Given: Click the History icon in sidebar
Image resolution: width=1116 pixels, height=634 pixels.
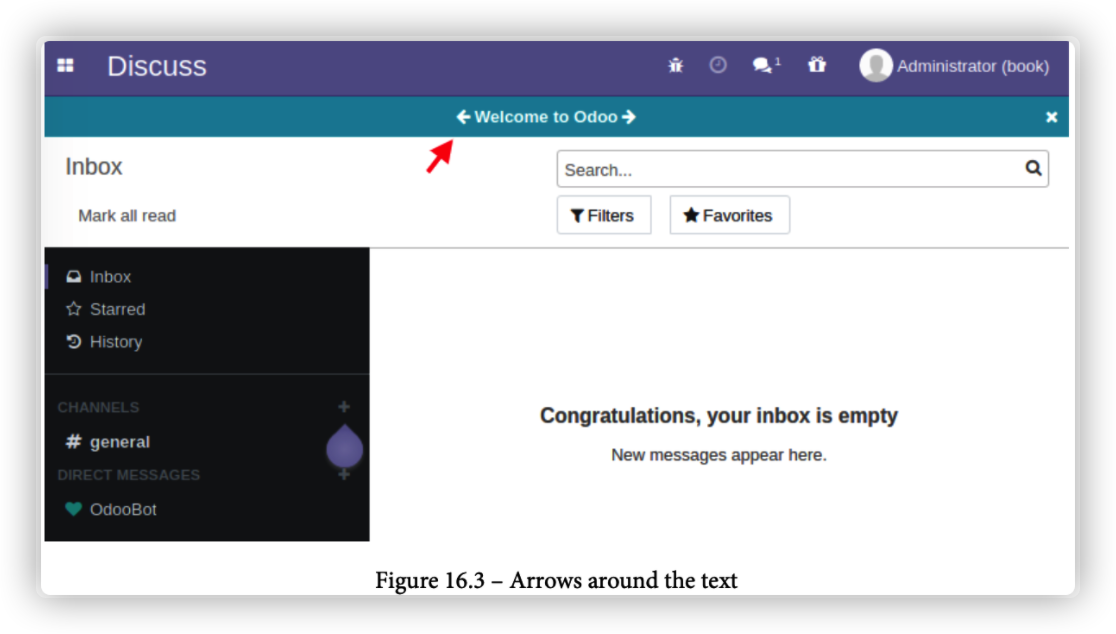Looking at the screenshot, I should click(73, 342).
